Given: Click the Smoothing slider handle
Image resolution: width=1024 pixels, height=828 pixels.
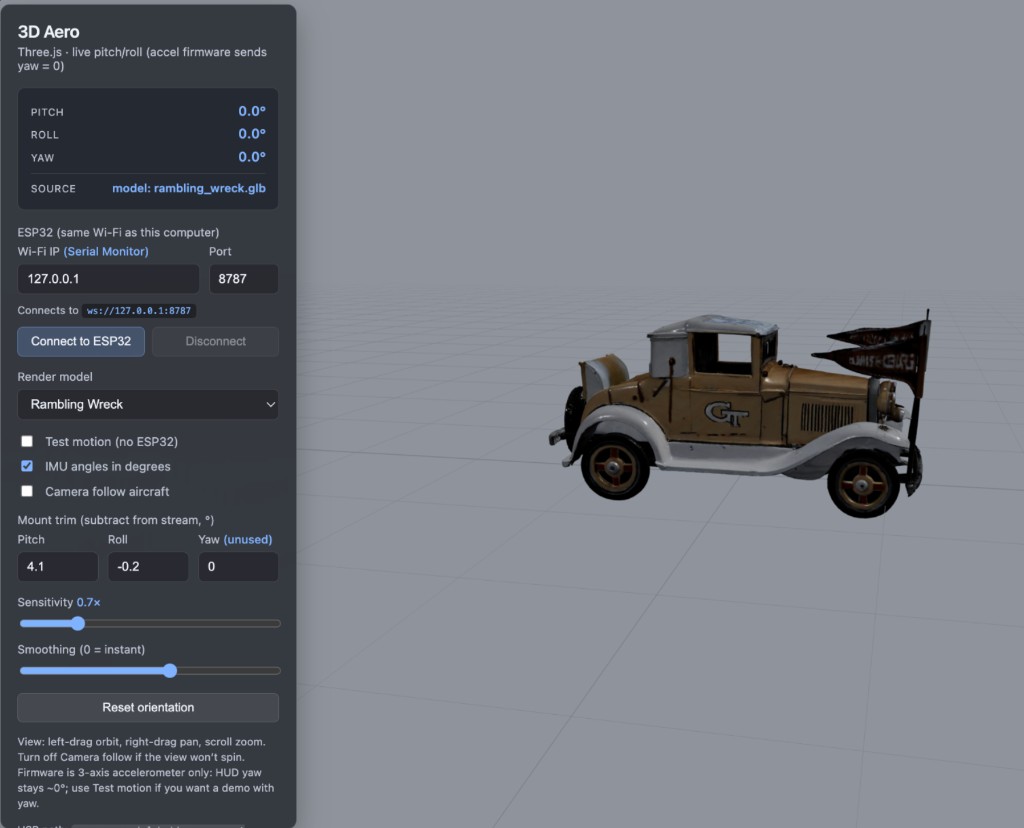Looking at the screenshot, I should (170, 671).
